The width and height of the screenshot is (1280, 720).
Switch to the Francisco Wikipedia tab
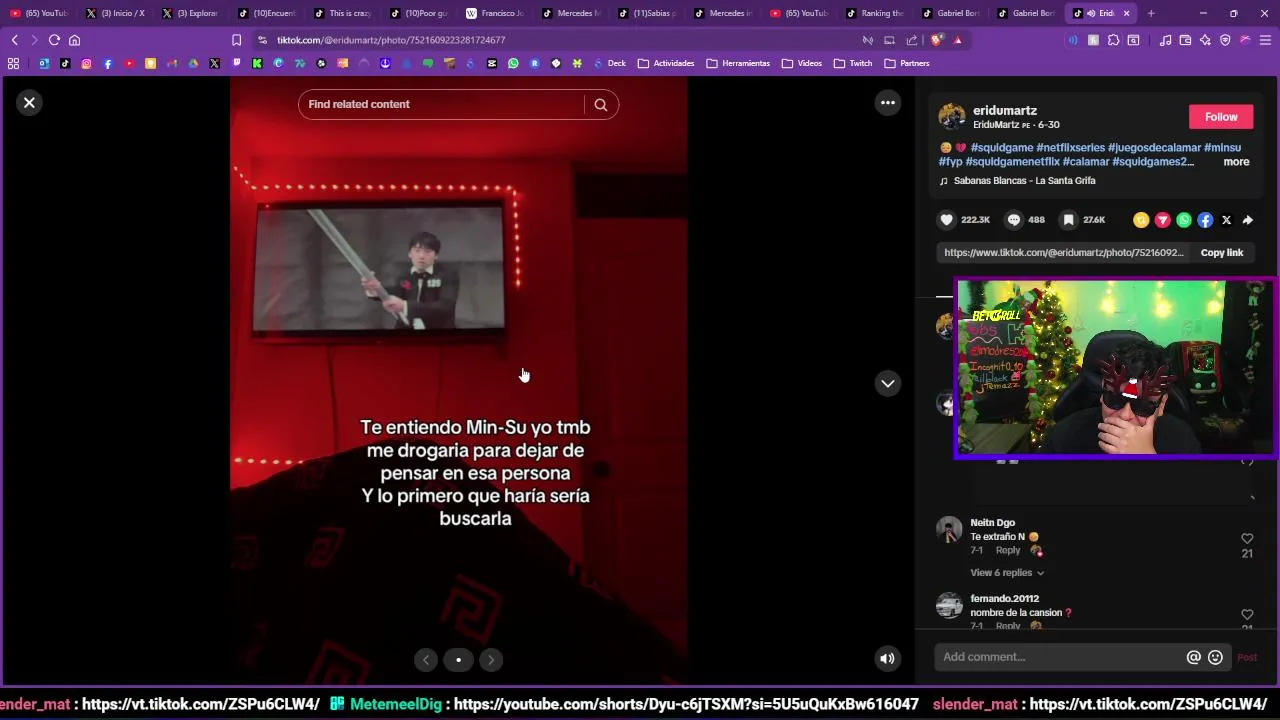(494, 13)
